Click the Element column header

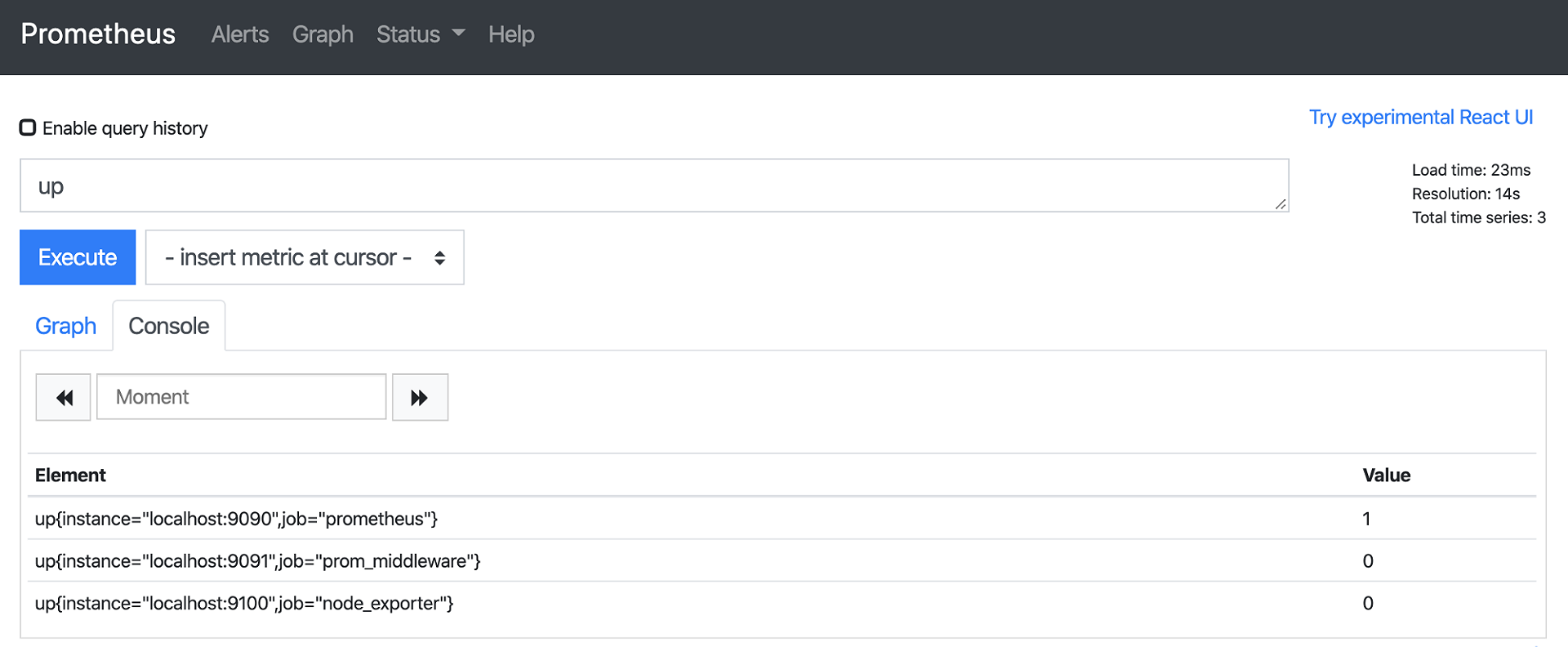click(x=70, y=475)
